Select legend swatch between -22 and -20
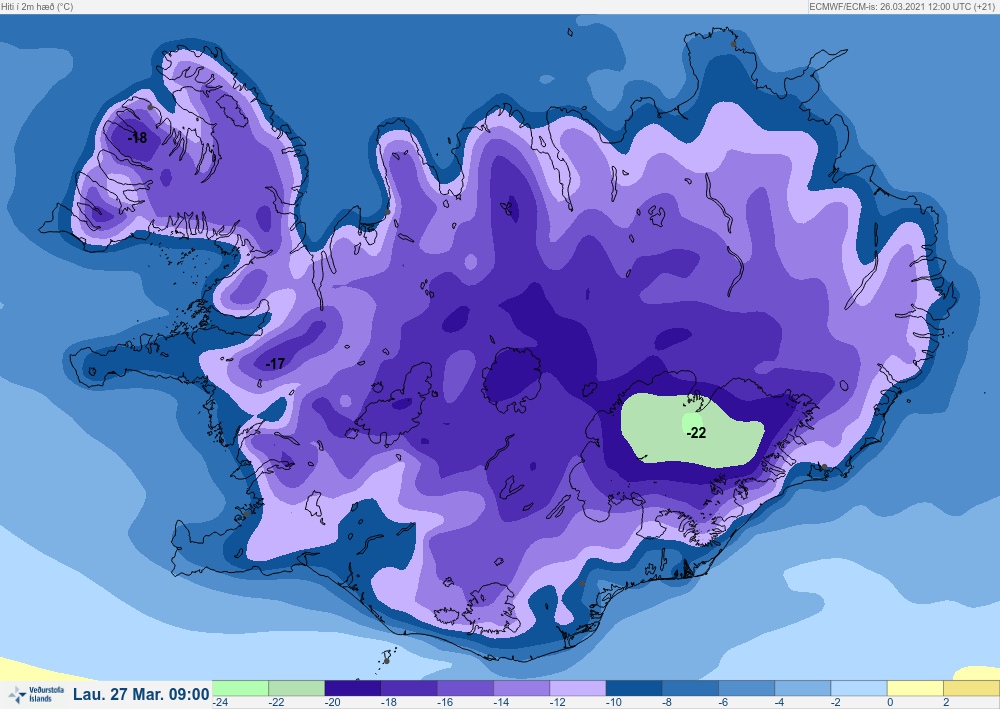The image size is (1000, 709). [x=297, y=688]
